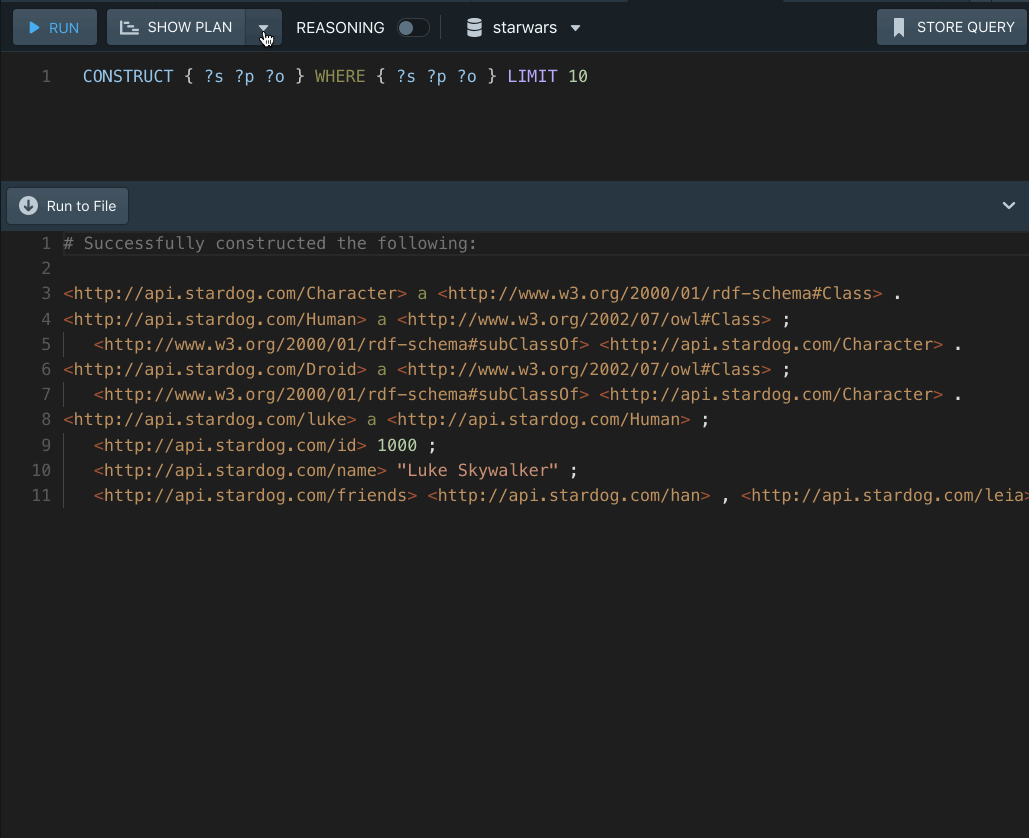Image resolution: width=1029 pixels, height=838 pixels.
Task: Click the query plan icon beside SHOW PLAN
Action: coord(129,28)
